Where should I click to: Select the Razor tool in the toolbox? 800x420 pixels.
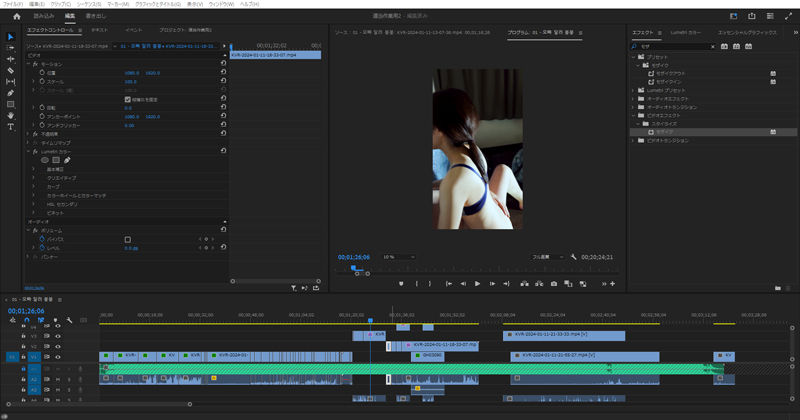point(11,71)
